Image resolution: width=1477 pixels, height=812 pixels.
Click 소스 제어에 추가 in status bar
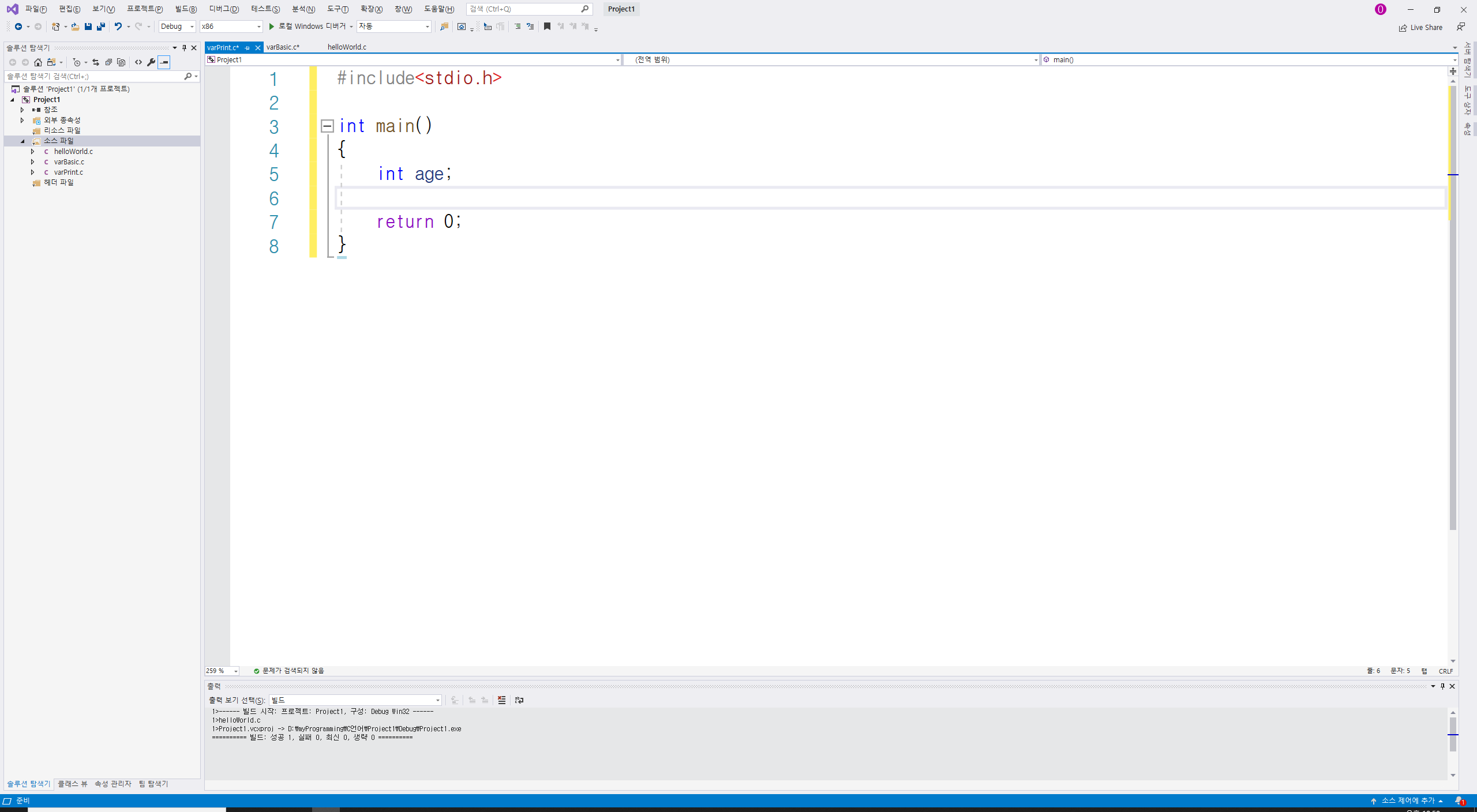click(x=1407, y=801)
